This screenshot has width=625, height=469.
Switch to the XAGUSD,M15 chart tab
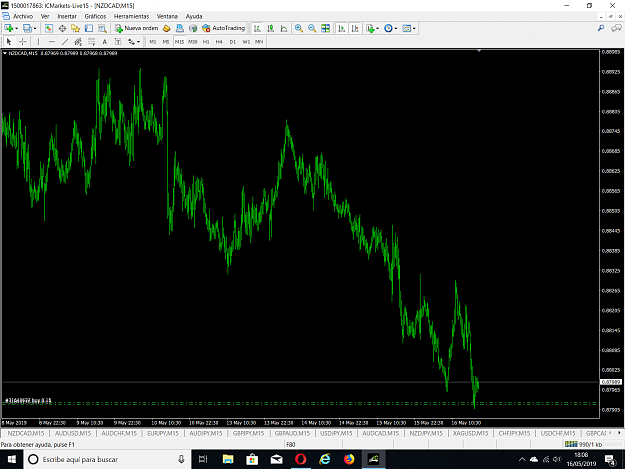pos(471,434)
